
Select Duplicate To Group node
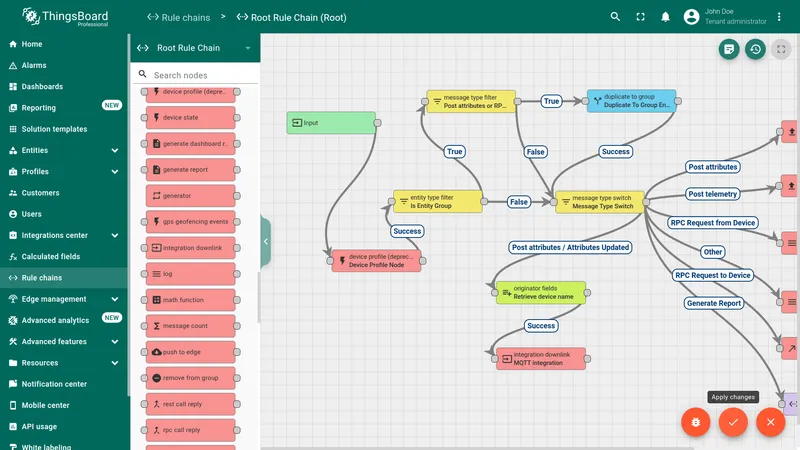point(632,101)
